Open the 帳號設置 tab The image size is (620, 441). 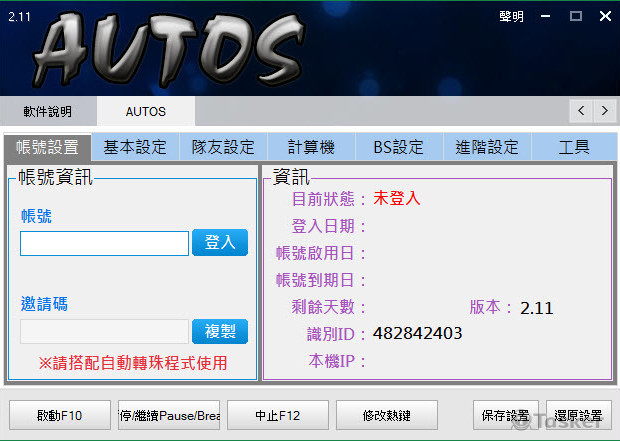pyautogui.click(x=47, y=147)
